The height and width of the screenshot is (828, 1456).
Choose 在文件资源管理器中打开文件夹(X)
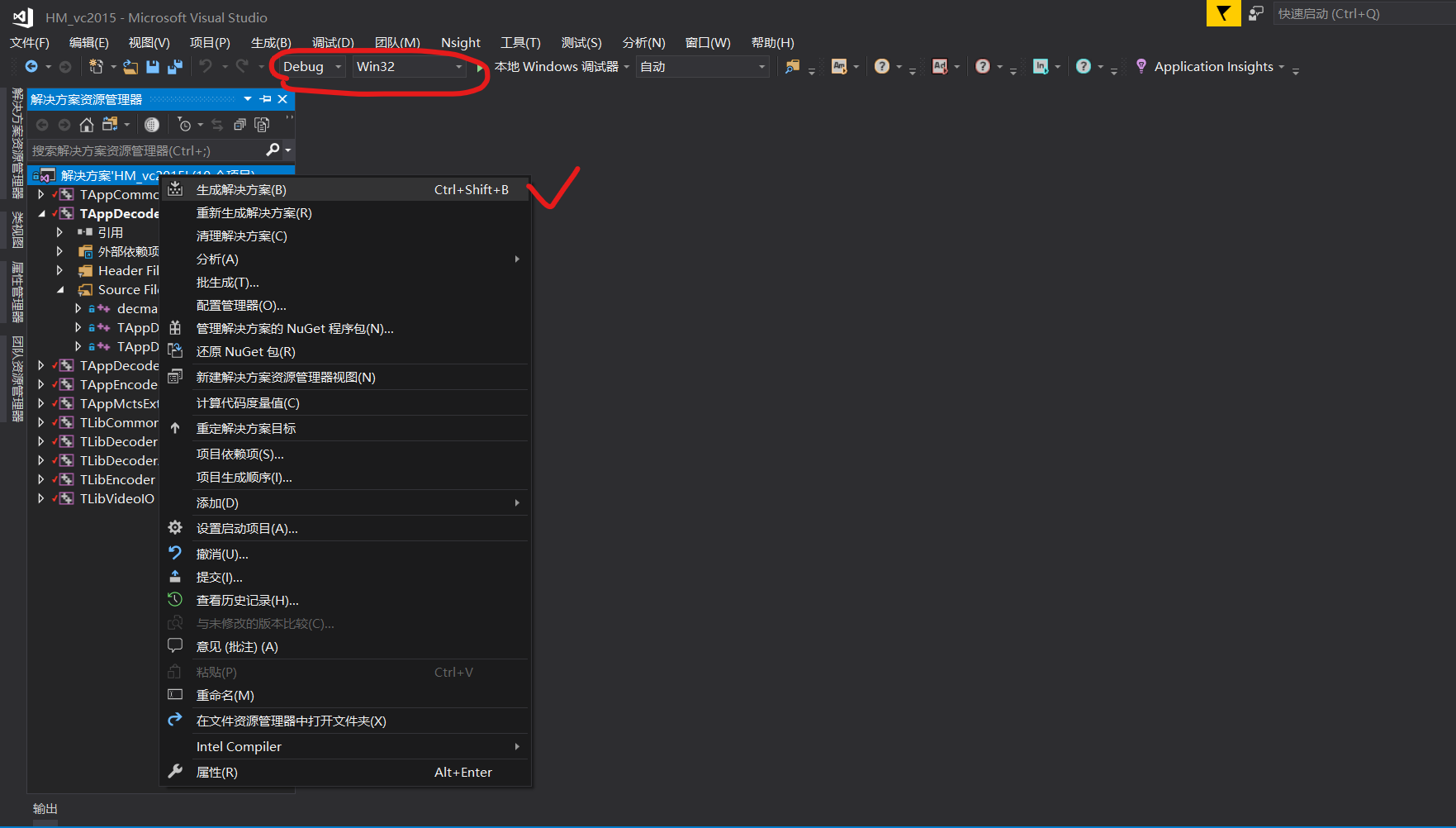click(344, 721)
